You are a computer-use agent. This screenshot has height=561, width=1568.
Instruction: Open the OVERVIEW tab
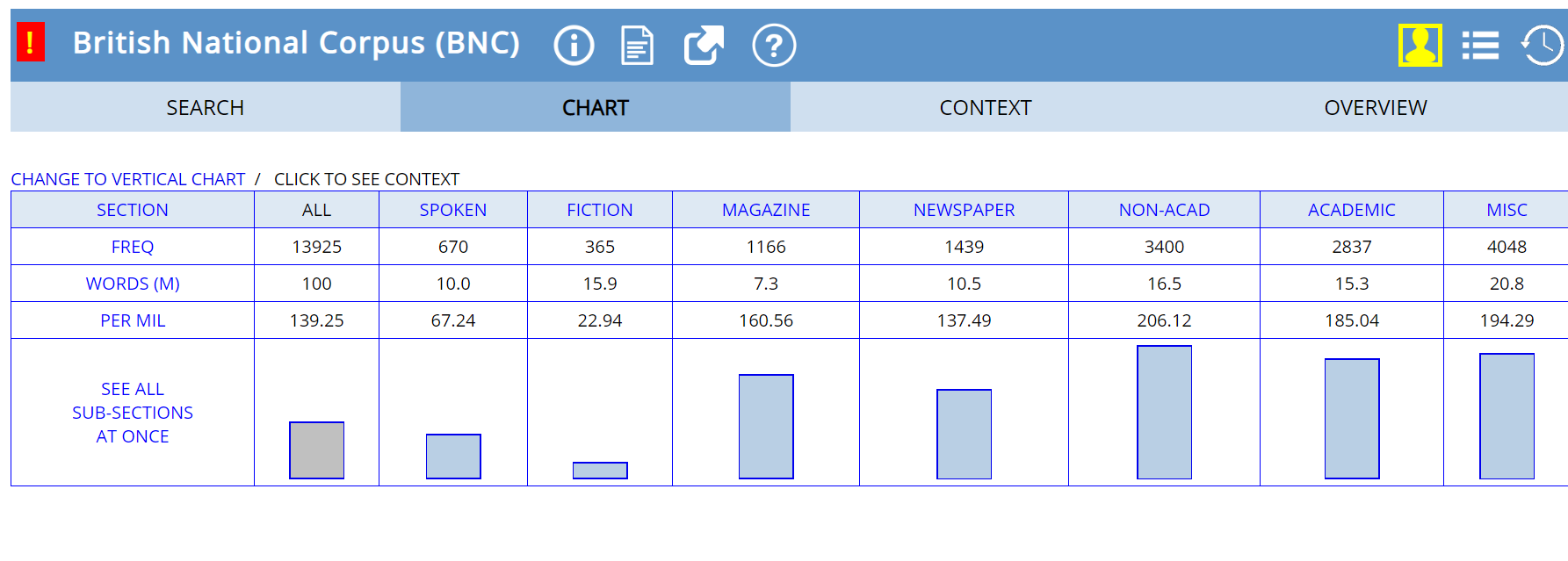[x=1375, y=108]
